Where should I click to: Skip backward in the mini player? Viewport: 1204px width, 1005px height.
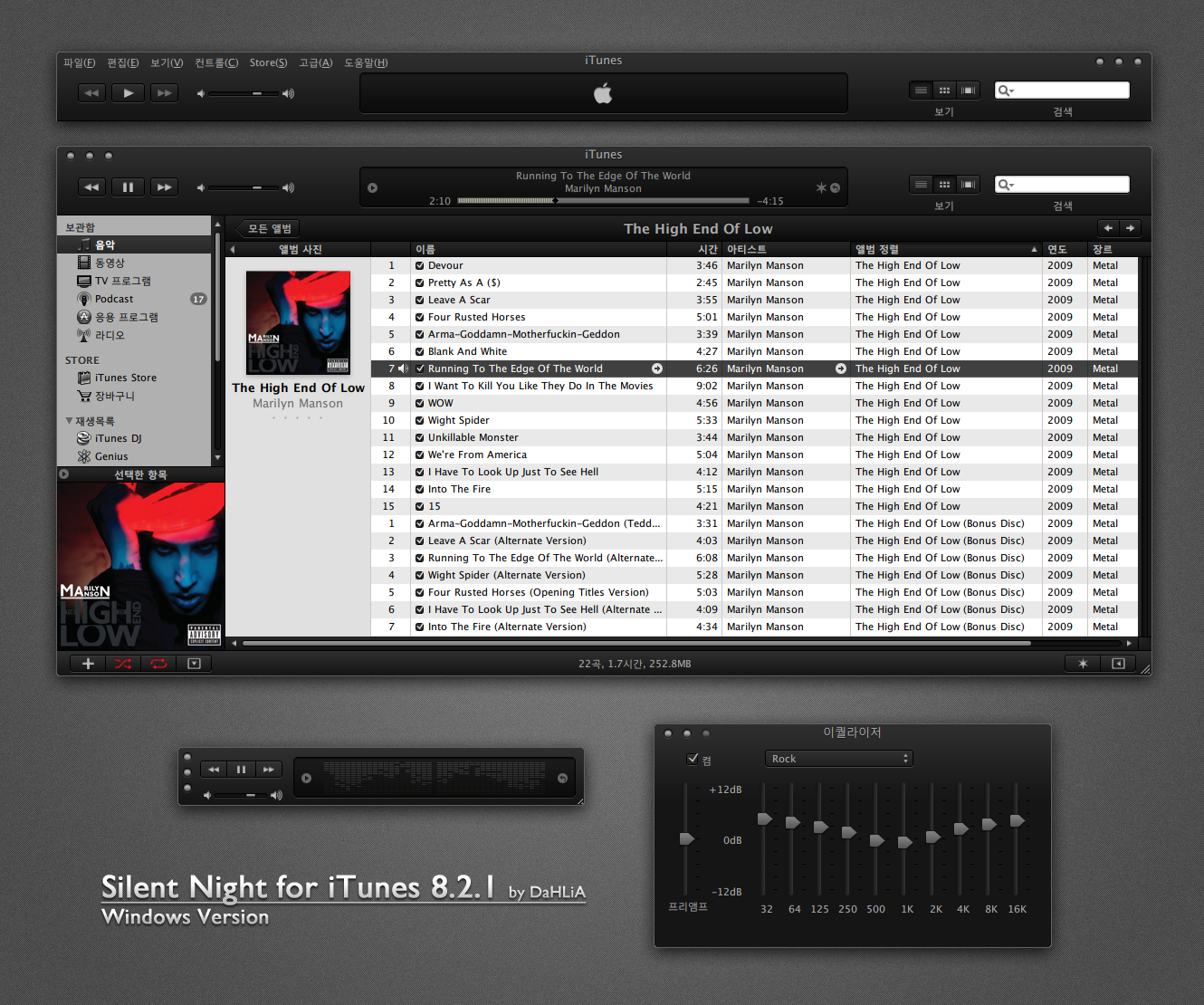tap(214, 770)
